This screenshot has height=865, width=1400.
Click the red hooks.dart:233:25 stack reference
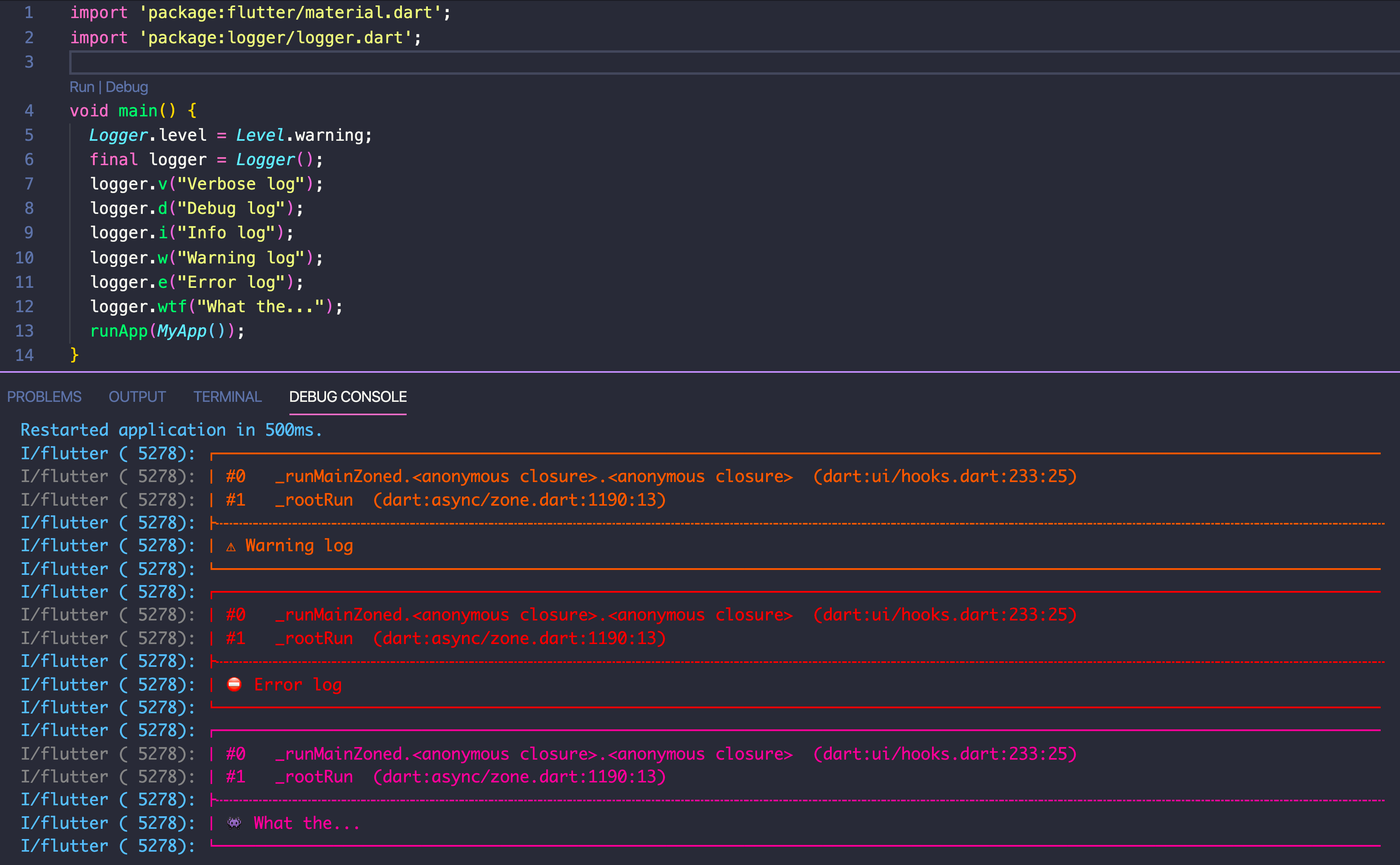click(945, 615)
